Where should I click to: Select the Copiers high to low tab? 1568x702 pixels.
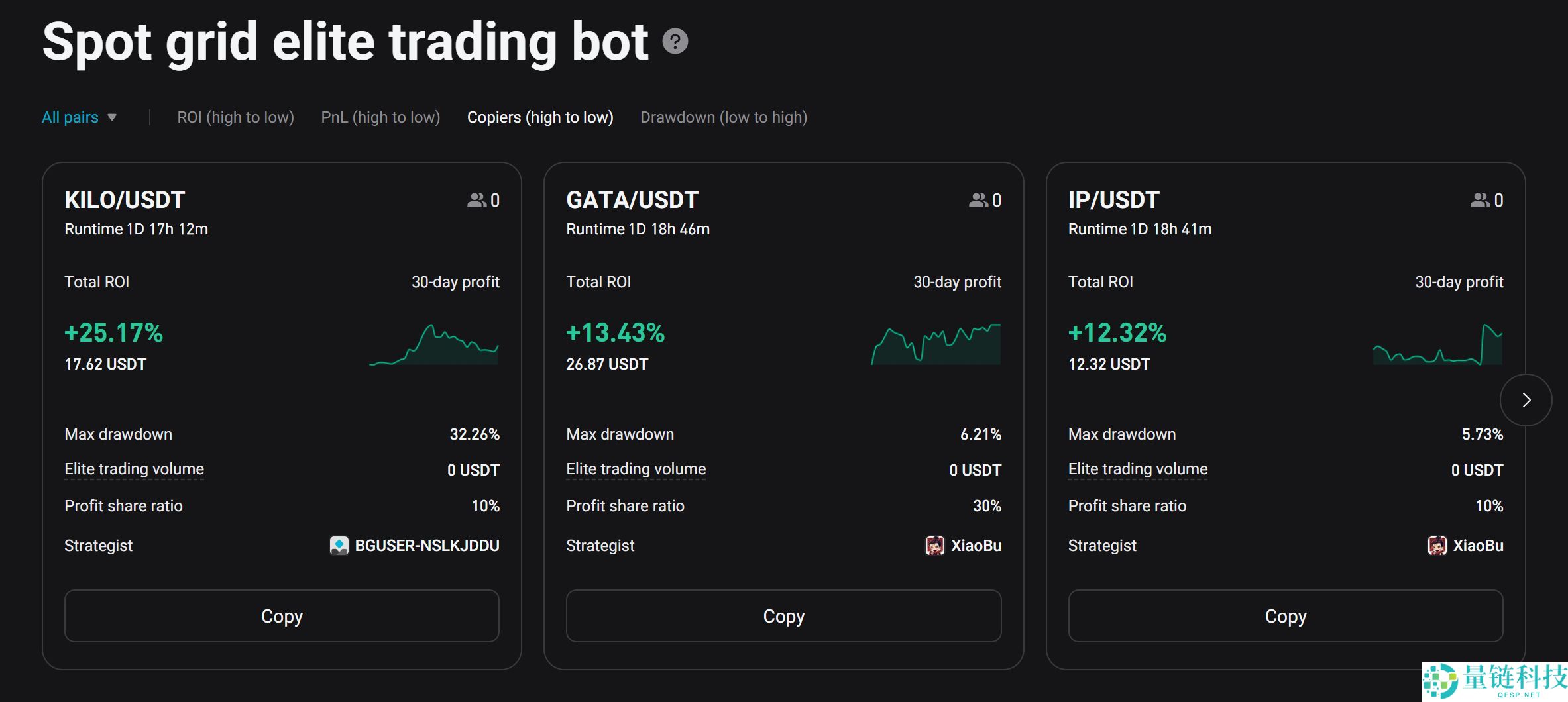[x=540, y=117]
